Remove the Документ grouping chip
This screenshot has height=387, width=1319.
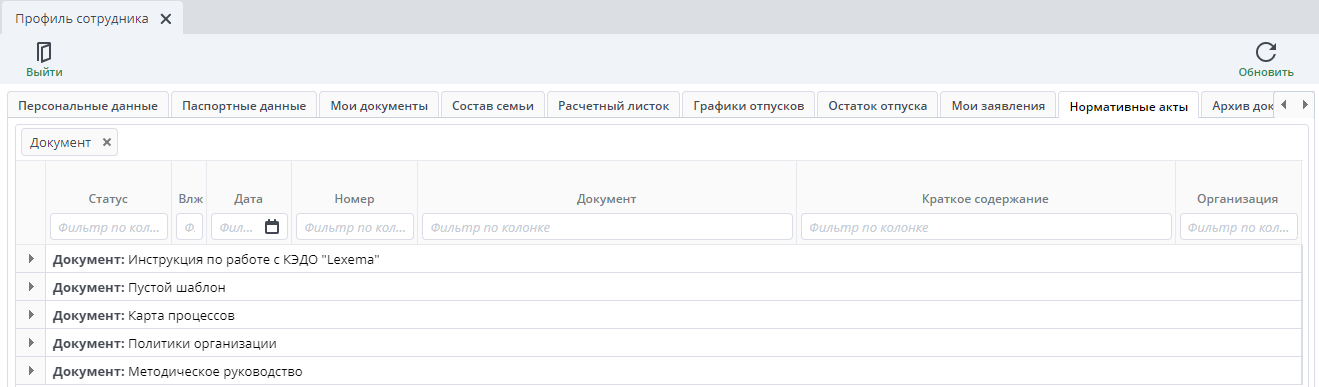pyautogui.click(x=107, y=142)
